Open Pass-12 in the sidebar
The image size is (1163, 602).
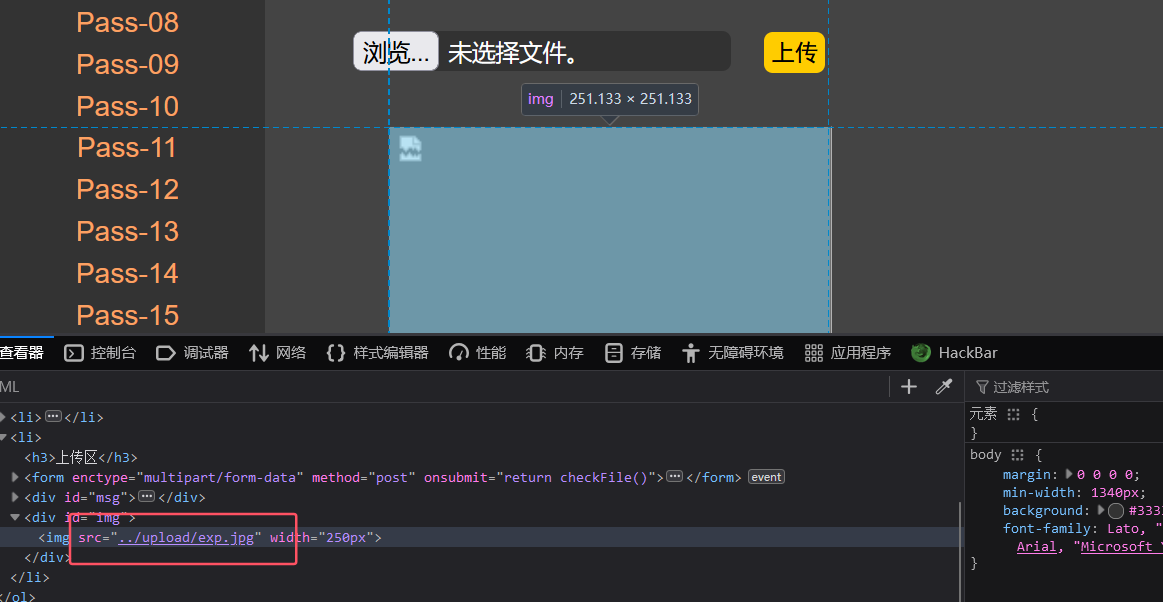click(128, 189)
